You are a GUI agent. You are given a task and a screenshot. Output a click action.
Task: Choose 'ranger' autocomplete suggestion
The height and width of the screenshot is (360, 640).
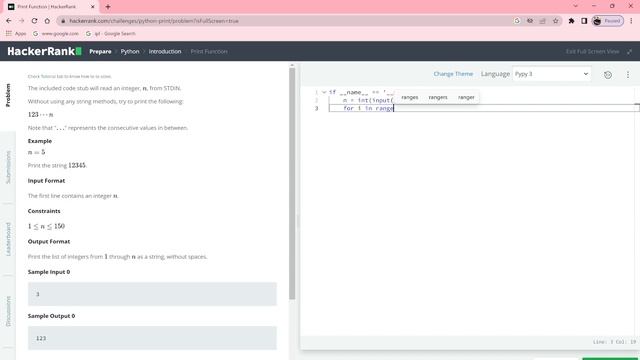tap(466, 97)
